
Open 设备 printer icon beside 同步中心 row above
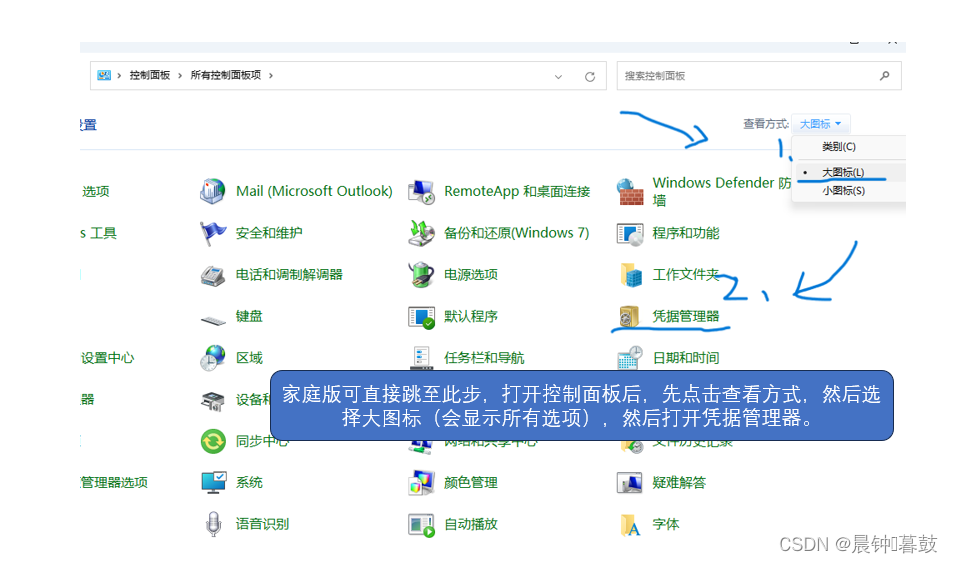[213, 401]
